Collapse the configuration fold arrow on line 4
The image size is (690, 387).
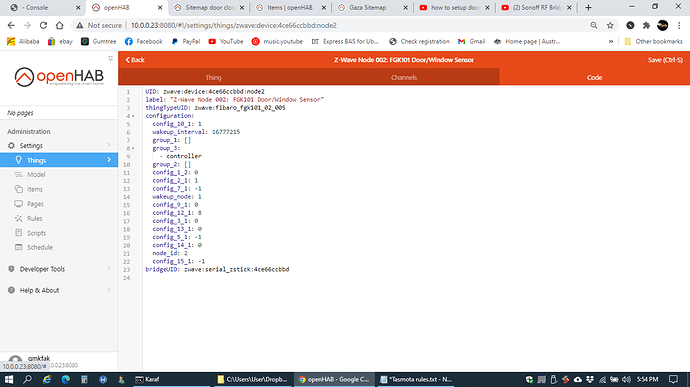coord(133,116)
